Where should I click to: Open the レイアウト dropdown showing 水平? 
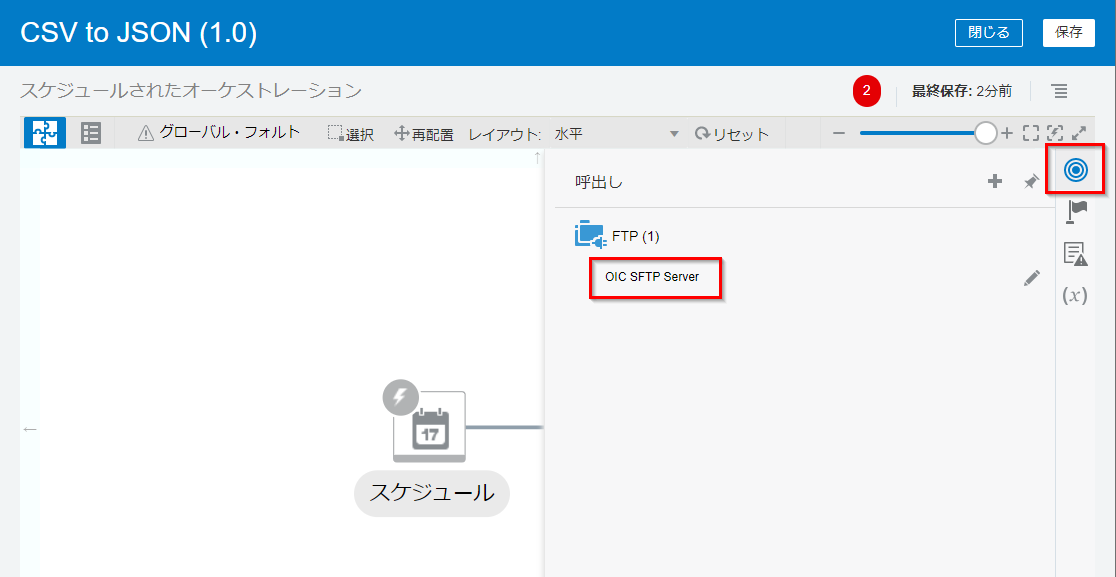[x=616, y=134]
